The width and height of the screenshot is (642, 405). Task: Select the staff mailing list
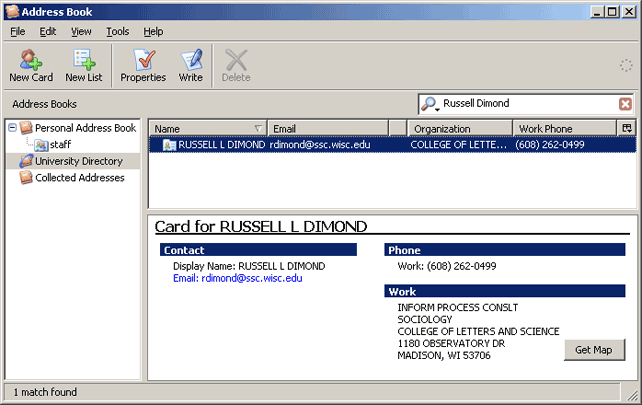pyautogui.click(x=60, y=145)
